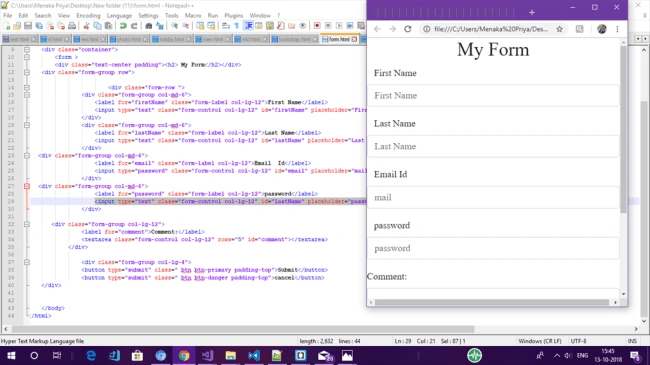
Task: Toggle file Monitoring eye icon
Action: click(x=303, y=26)
